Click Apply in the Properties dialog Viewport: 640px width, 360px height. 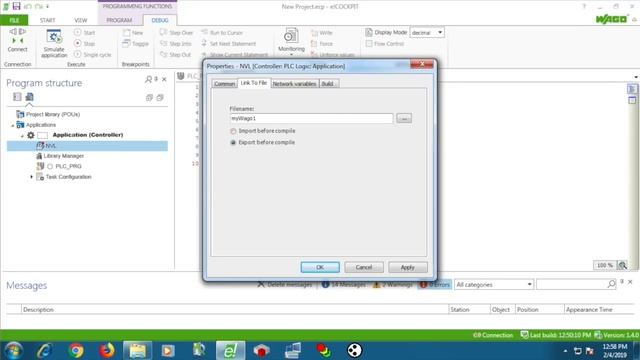408,267
